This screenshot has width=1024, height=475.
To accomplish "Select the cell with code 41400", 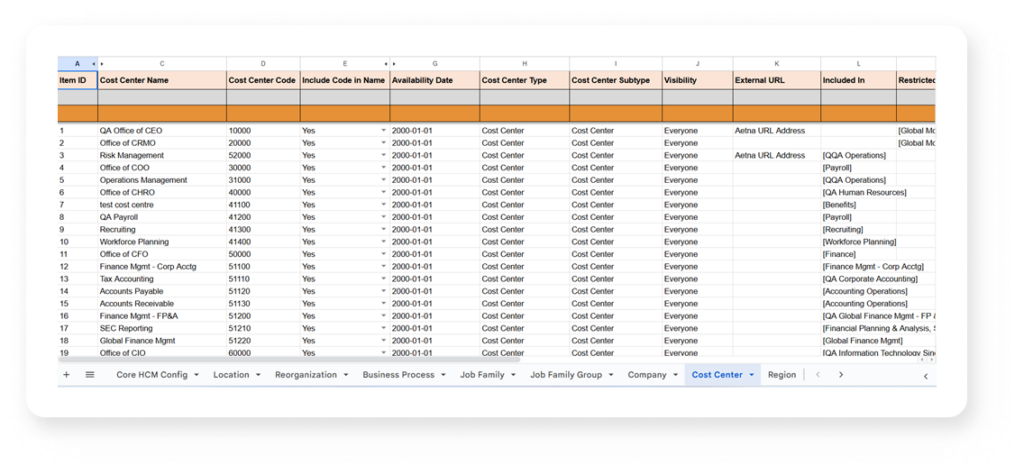I will point(263,242).
